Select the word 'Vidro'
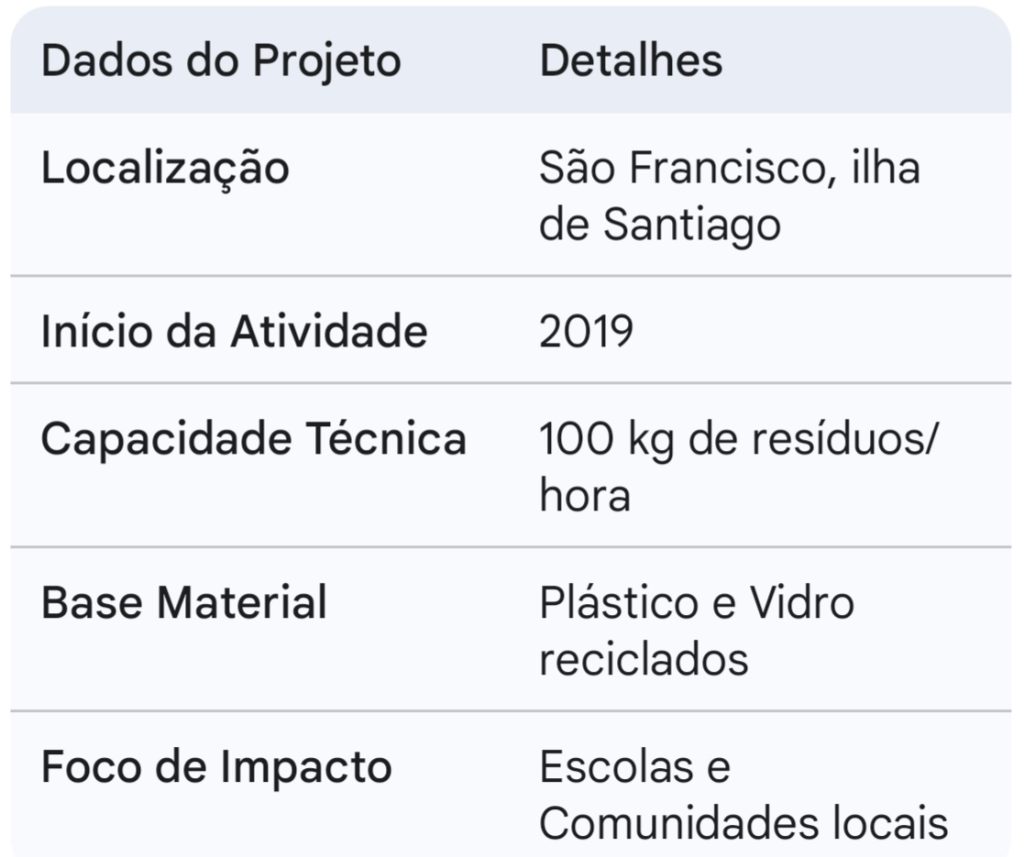This screenshot has height=857, width=1024. coord(802,603)
